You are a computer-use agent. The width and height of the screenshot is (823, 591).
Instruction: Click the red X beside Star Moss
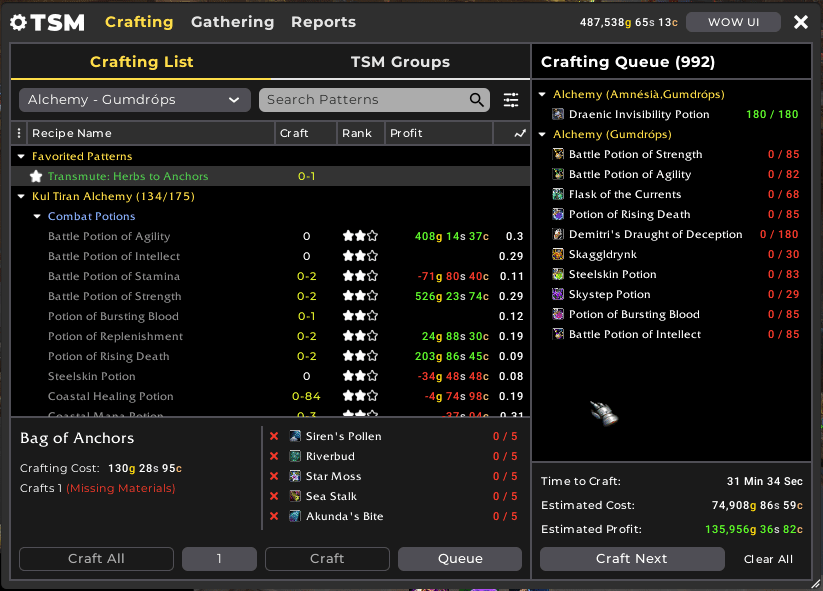274,476
